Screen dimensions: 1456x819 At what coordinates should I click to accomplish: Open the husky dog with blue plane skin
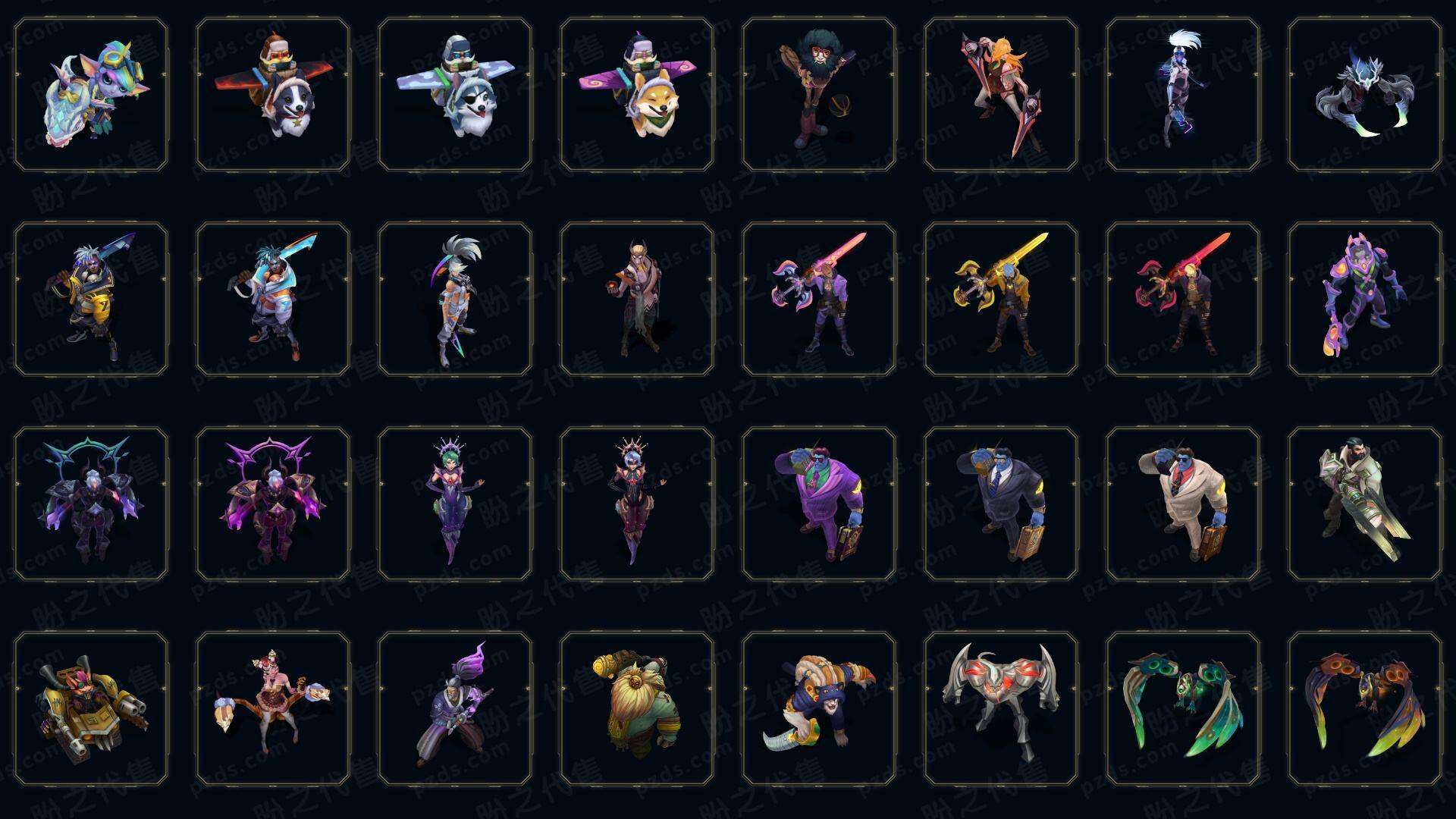pyautogui.click(x=455, y=95)
